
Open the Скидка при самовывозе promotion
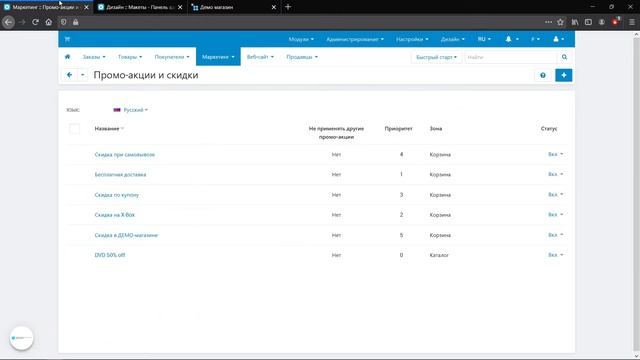pyautogui.click(x=124, y=155)
